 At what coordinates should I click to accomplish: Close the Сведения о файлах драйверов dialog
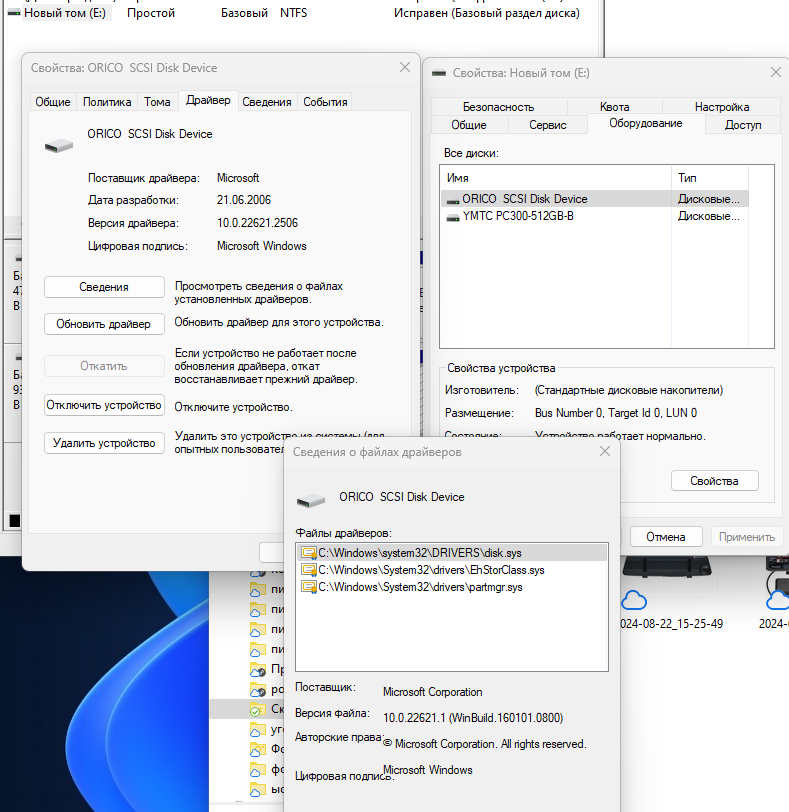605,452
